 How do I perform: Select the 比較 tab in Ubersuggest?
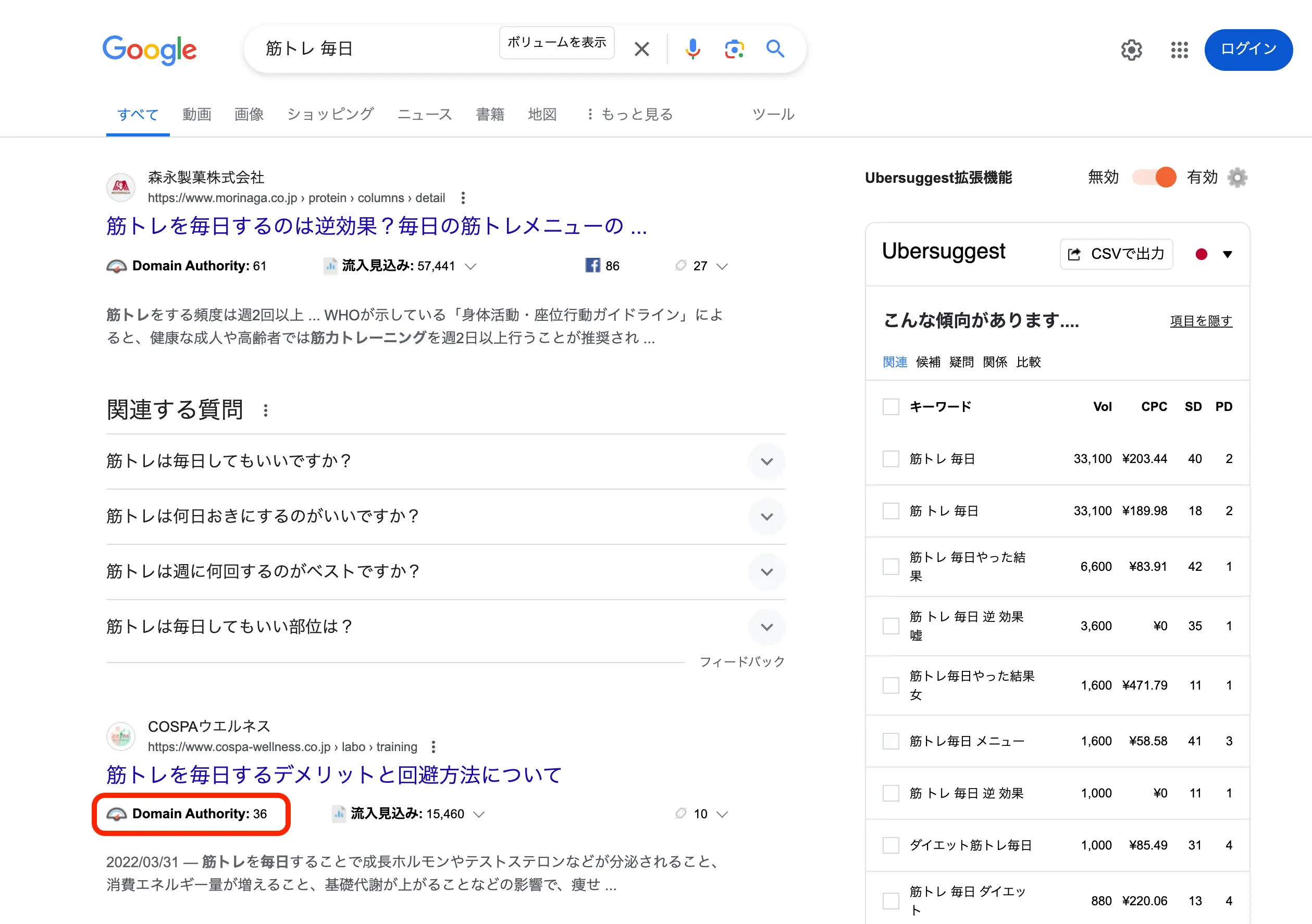coord(1029,362)
